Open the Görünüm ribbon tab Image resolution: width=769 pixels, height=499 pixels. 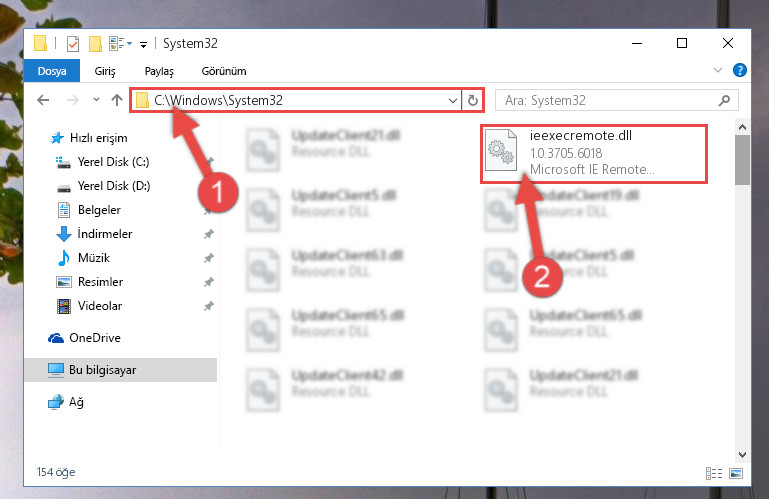coord(224,71)
